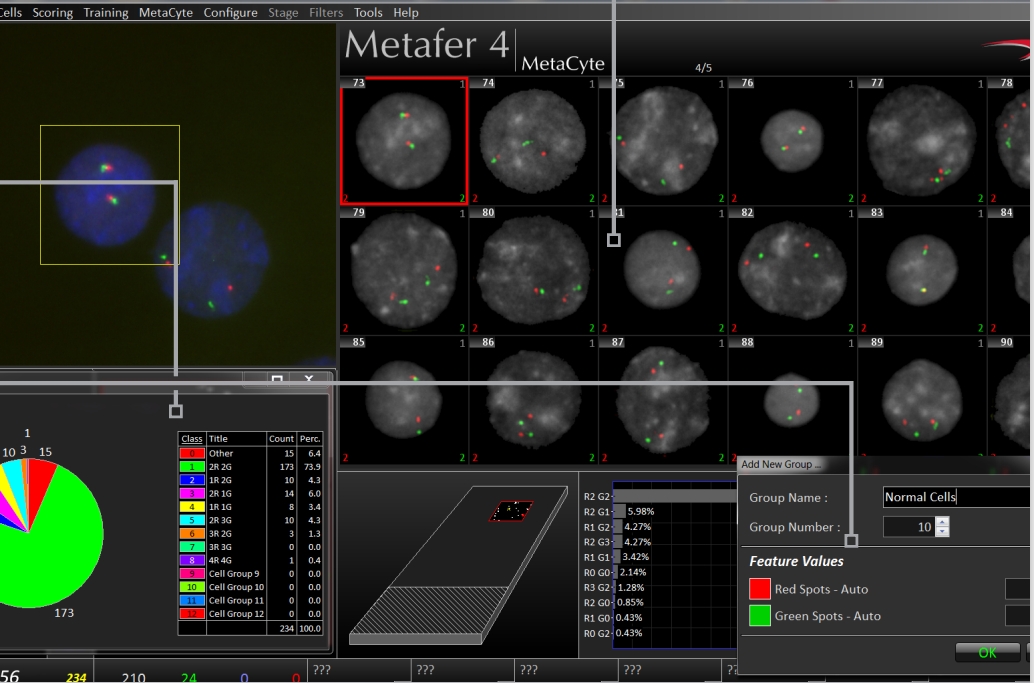Click the Group Name input field
This screenshot has width=1034, height=683.
[x=958, y=497]
